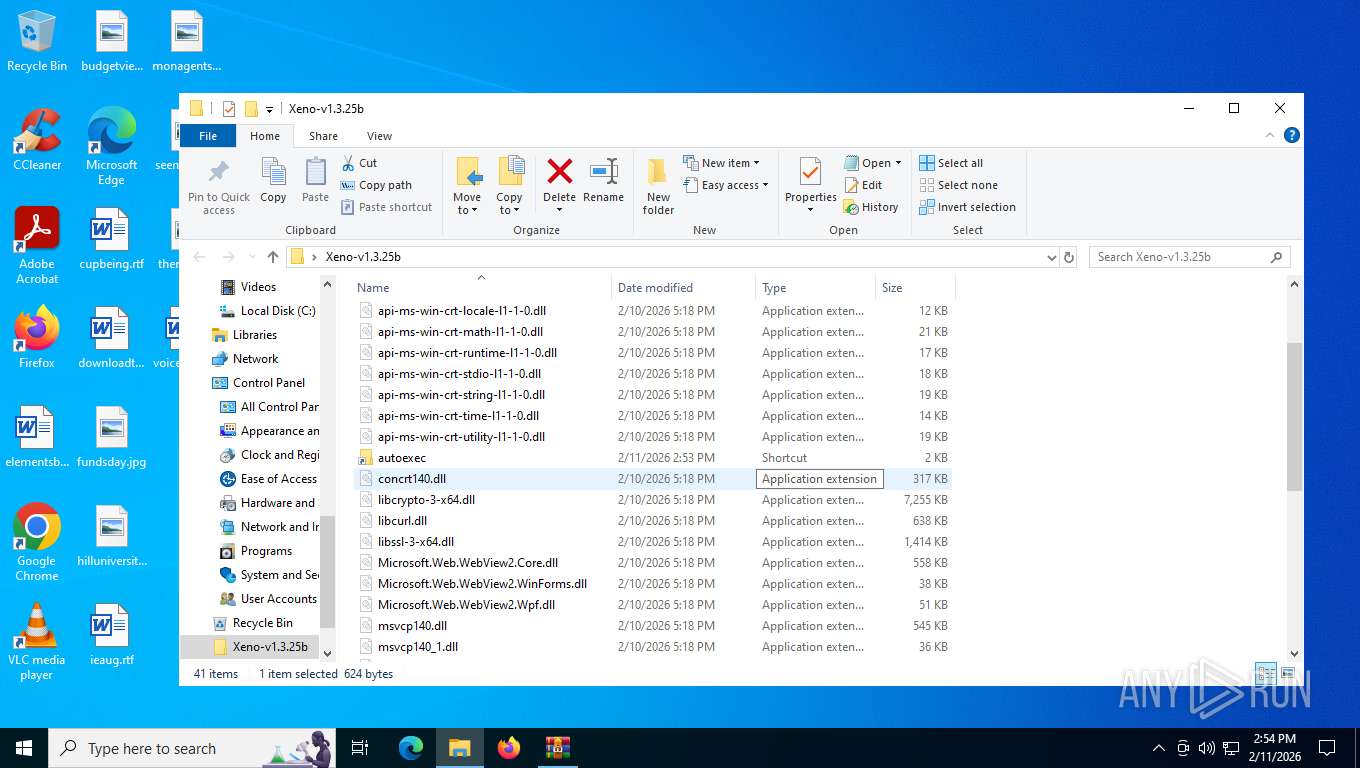The image size is (1360, 768).
Task: Click the blue Help icon
Action: [x=1291, y=135]
